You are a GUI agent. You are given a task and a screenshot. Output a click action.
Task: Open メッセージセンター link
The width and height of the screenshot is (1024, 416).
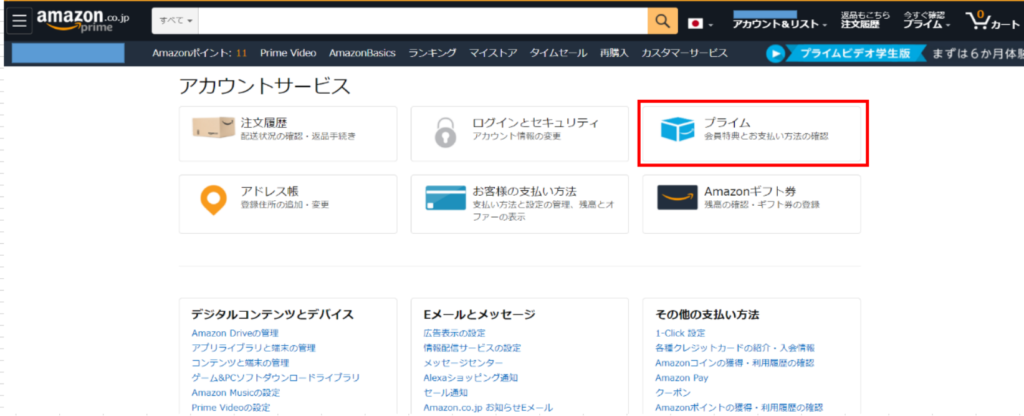coord(463,362)
